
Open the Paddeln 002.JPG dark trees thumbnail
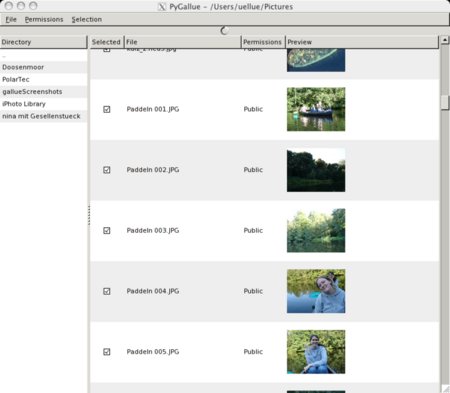tap(316, 170)
